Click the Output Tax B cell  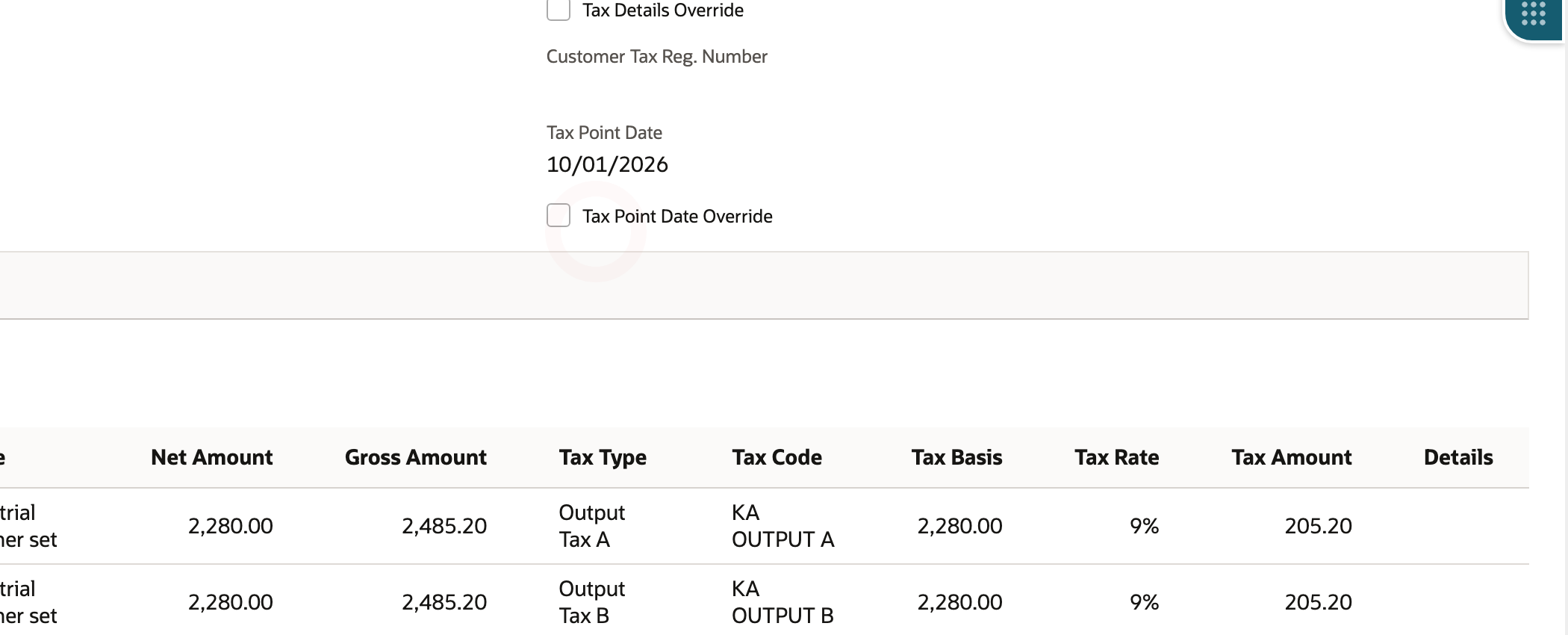tap(591, 602)
